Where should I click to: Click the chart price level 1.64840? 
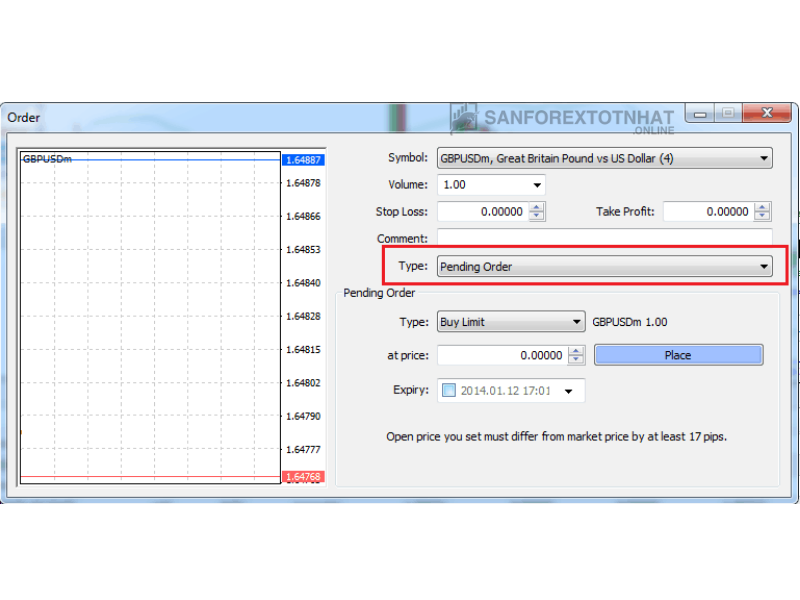coord(303,283)
